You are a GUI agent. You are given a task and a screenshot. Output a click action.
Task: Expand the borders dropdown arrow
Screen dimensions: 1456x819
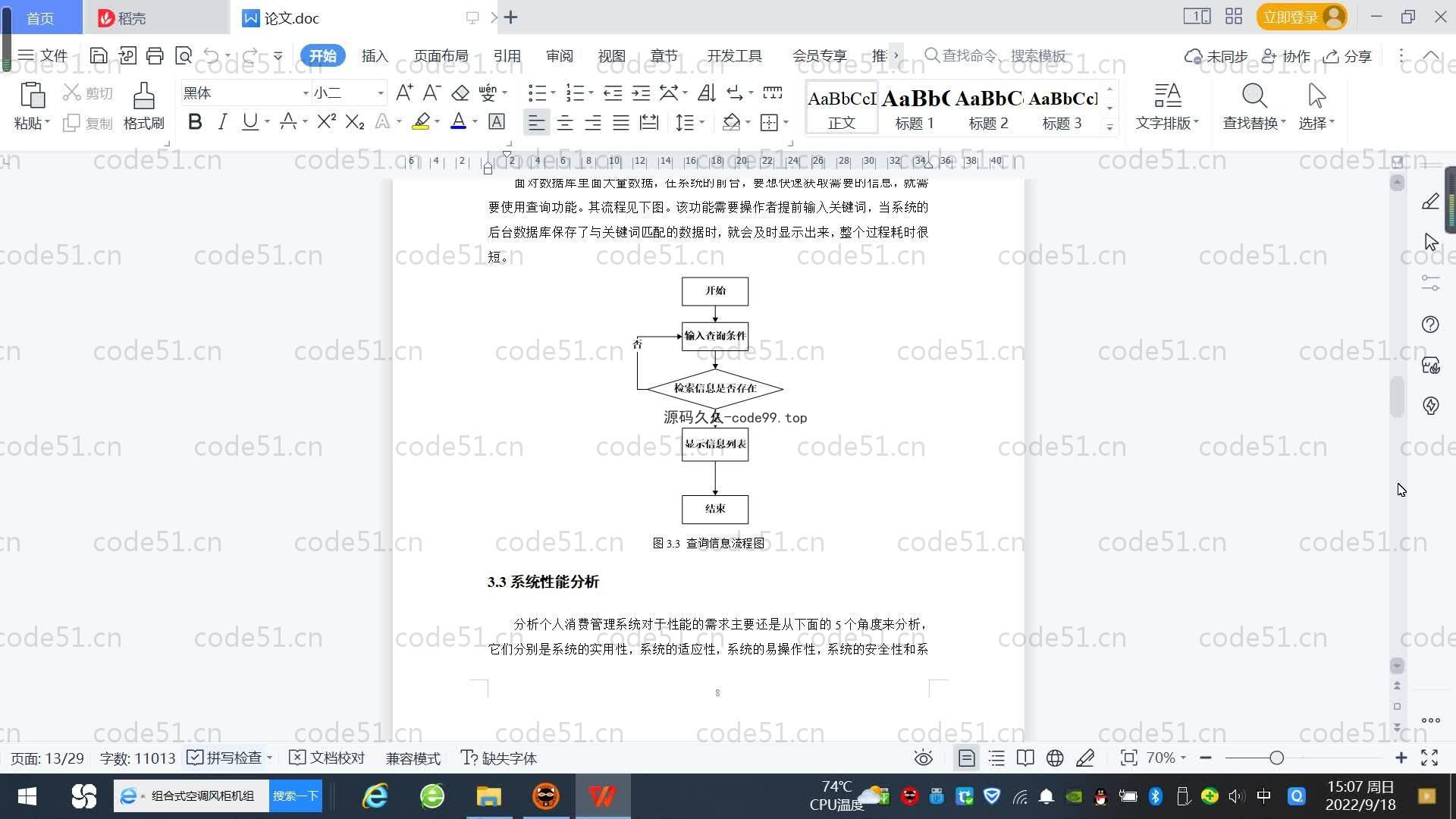click(x=786, y=122)
